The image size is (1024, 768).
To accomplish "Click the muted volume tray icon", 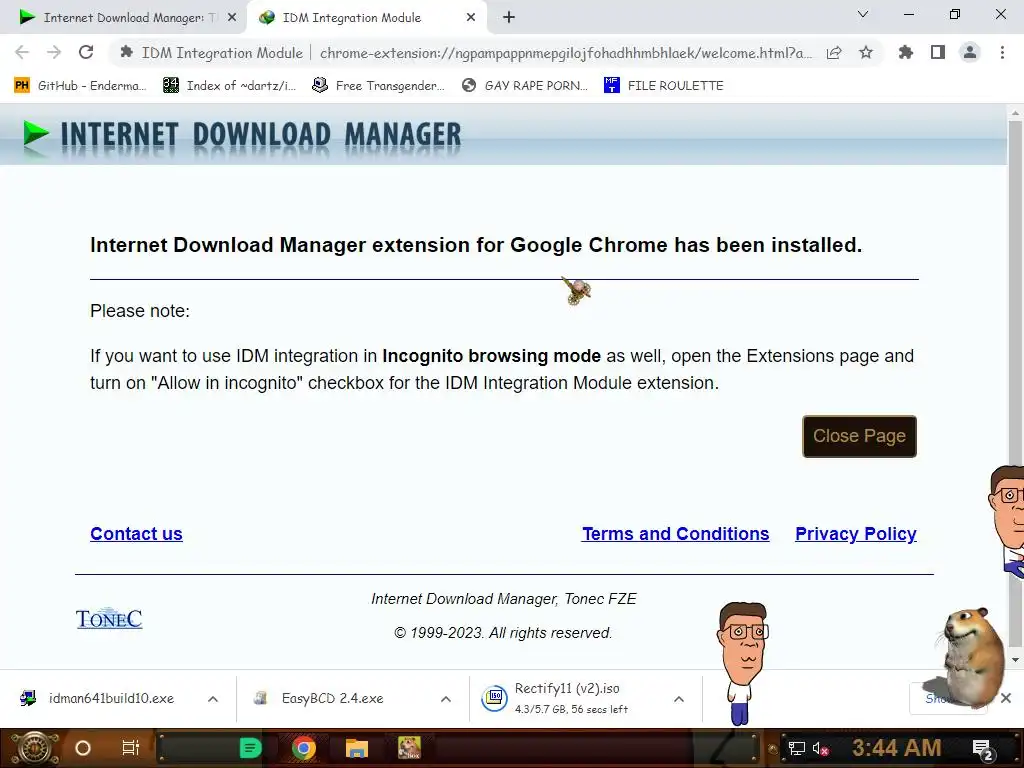I will click(x=820, y=748).
